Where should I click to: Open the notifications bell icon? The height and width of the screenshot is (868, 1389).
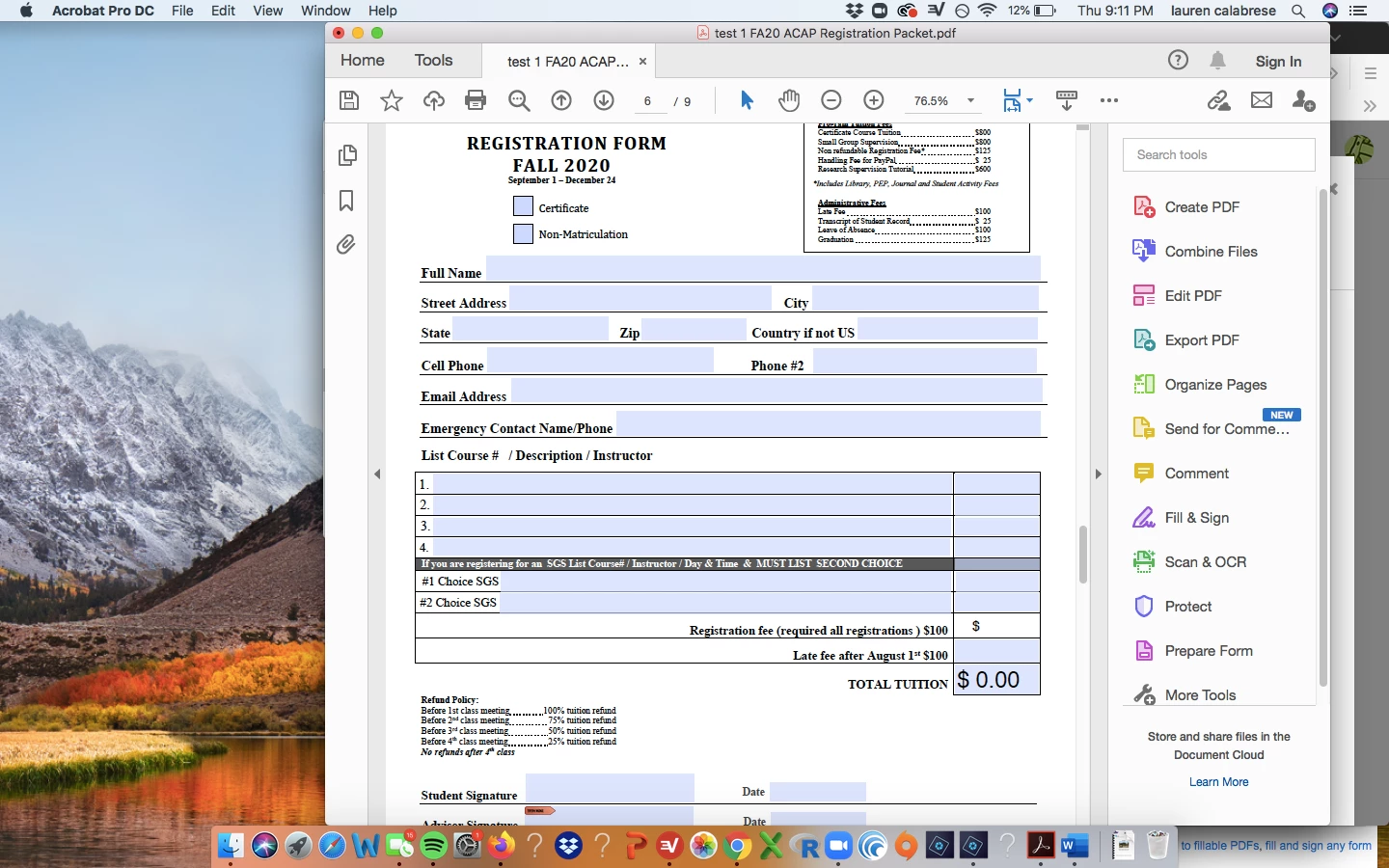1218,60
